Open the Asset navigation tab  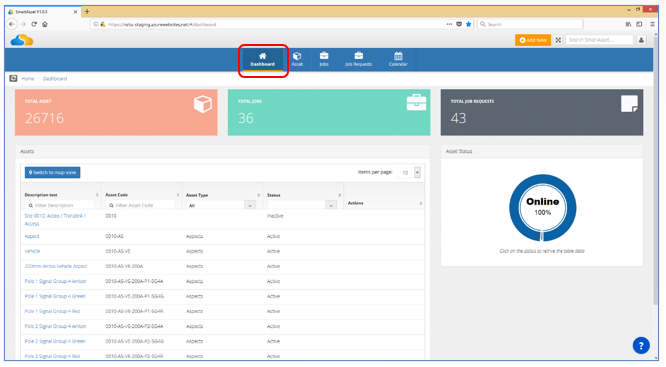(x=297, y=59)
